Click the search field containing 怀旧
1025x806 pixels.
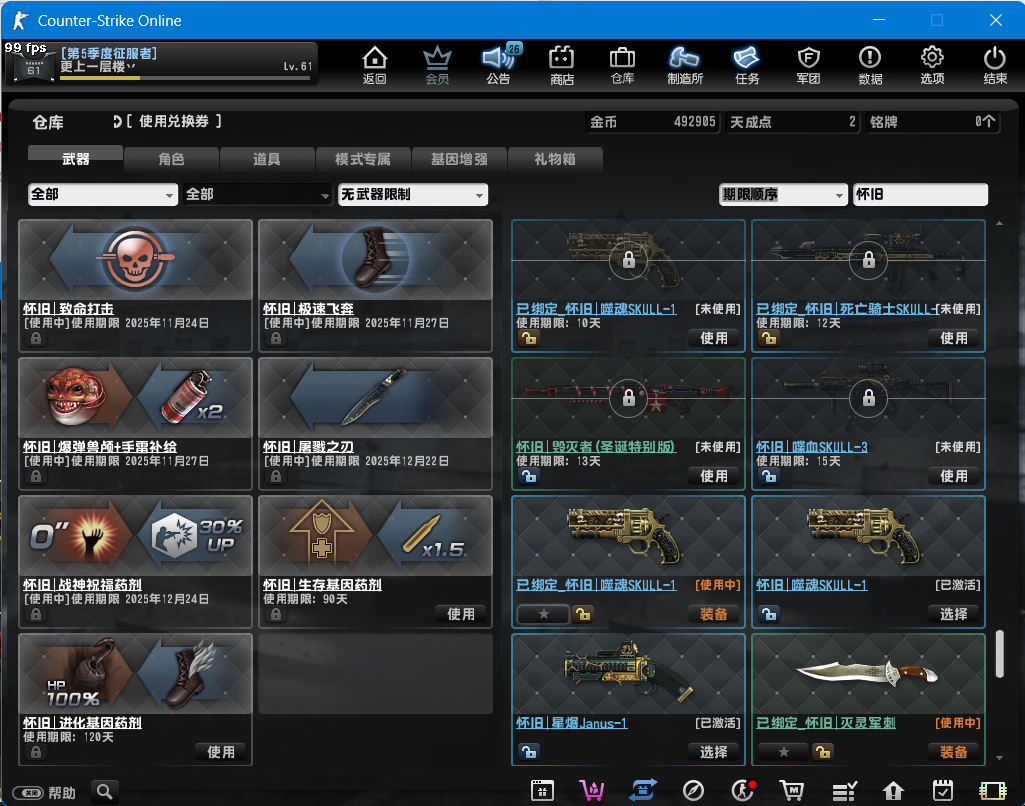(920, 194)
